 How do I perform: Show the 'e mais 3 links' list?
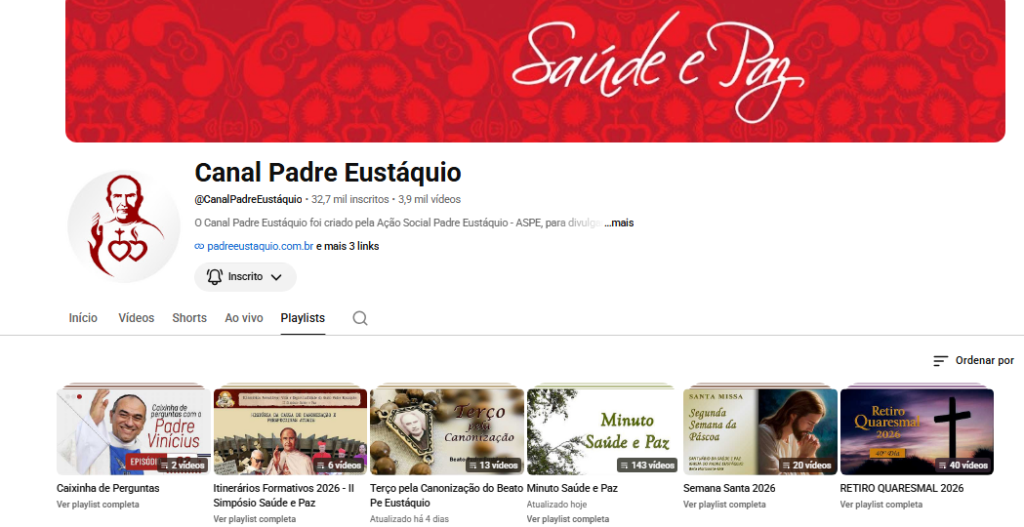[347, 246]
